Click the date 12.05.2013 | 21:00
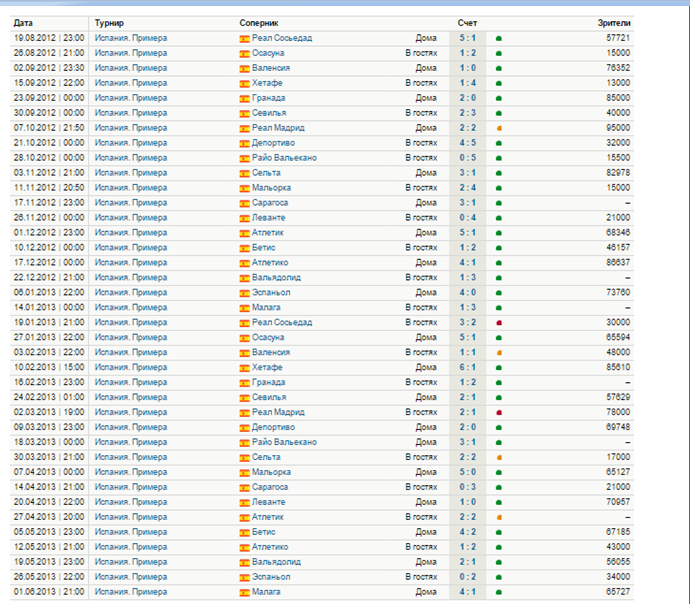 [x=49, y=547]
